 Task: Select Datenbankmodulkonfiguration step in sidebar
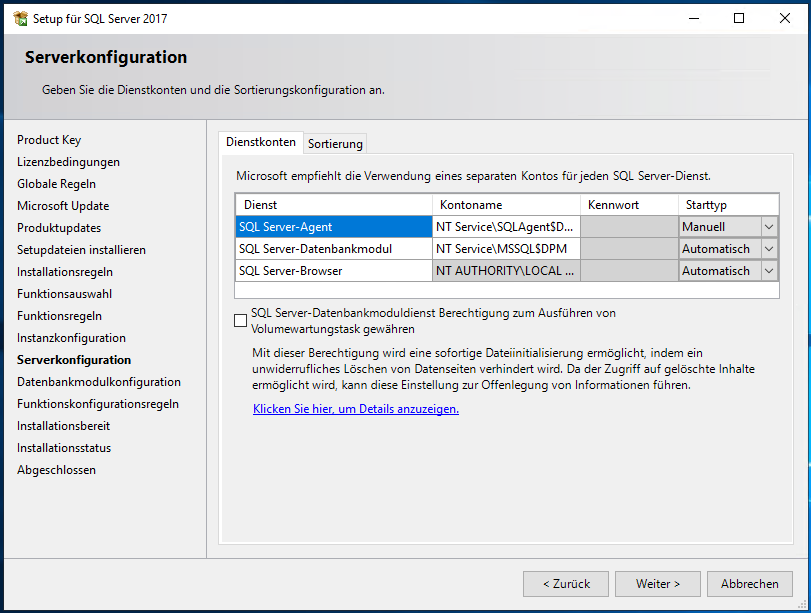(x=99, y=382)
